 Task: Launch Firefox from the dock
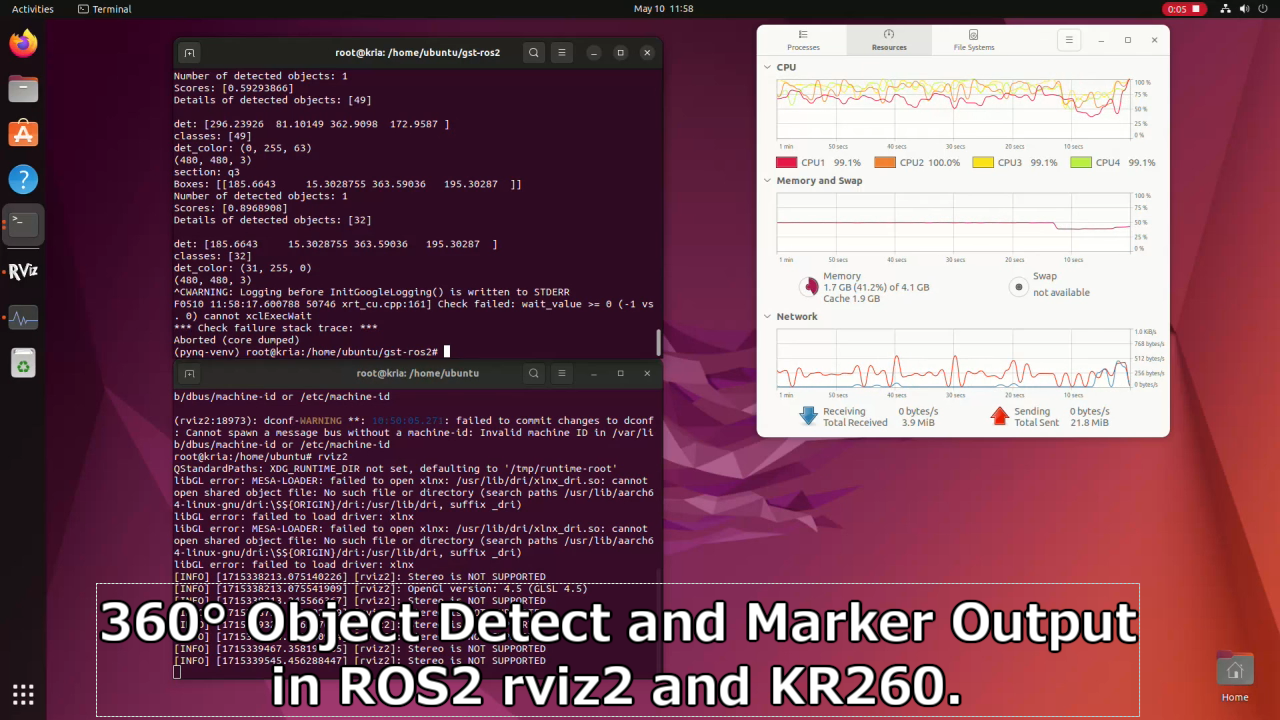[22, 43]
